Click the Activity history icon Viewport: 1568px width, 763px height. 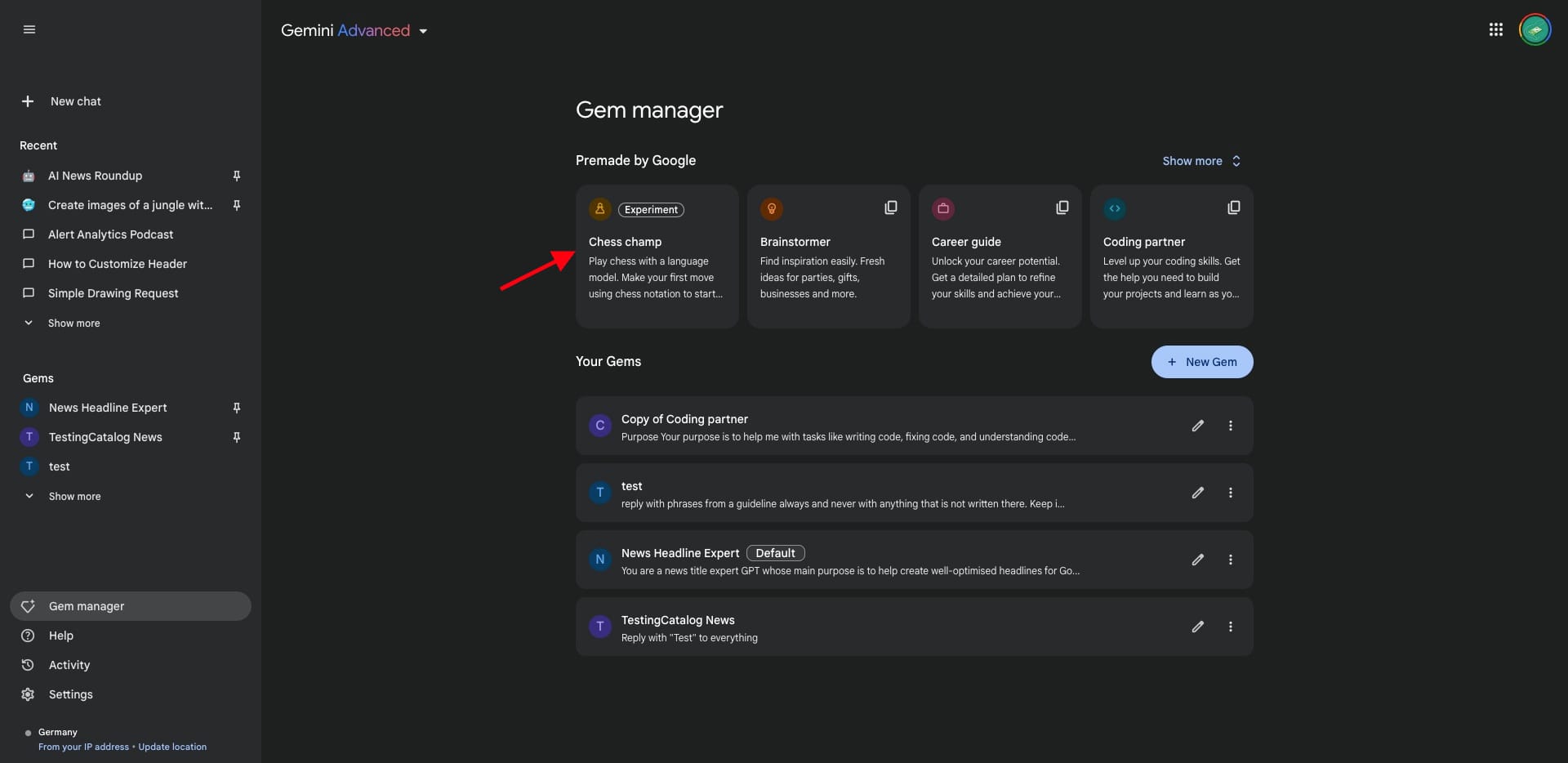coord(28,665)
